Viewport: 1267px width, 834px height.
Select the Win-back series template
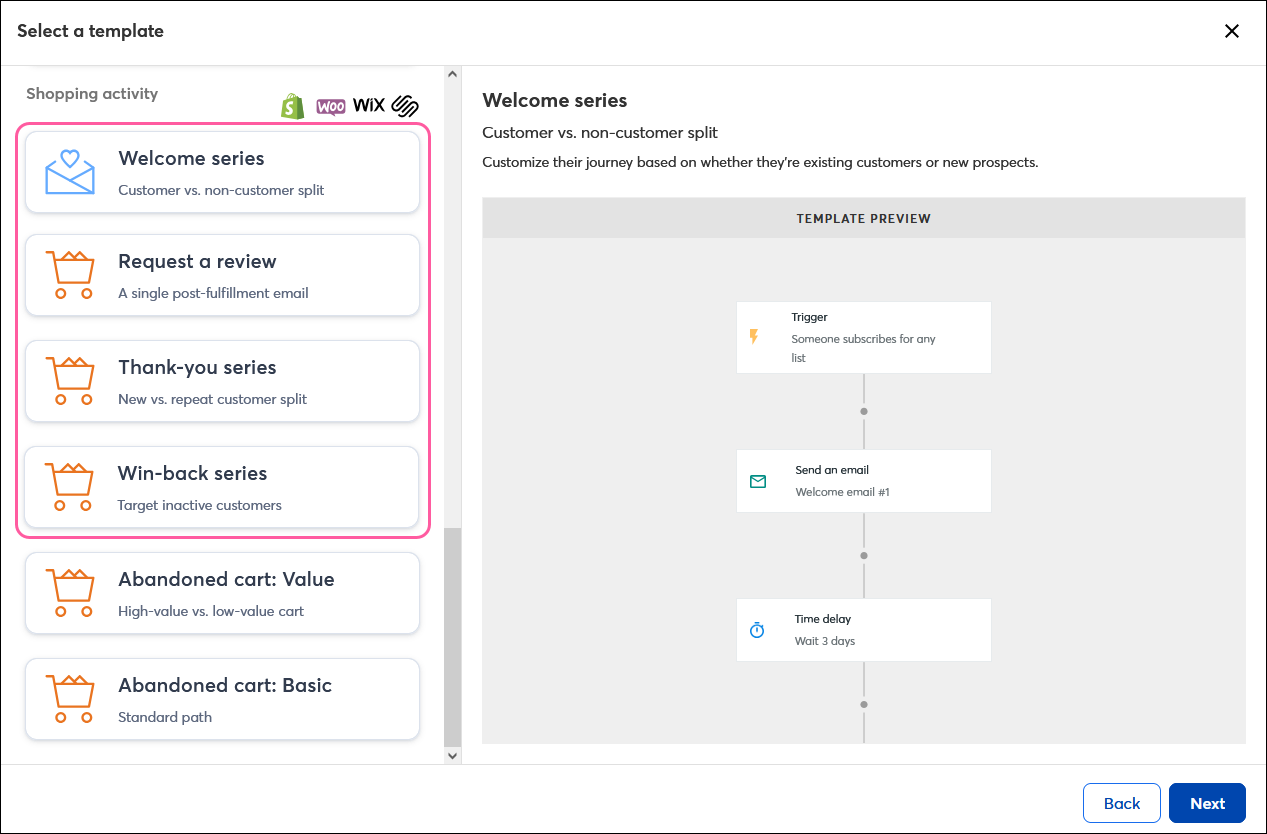[222, 487]
